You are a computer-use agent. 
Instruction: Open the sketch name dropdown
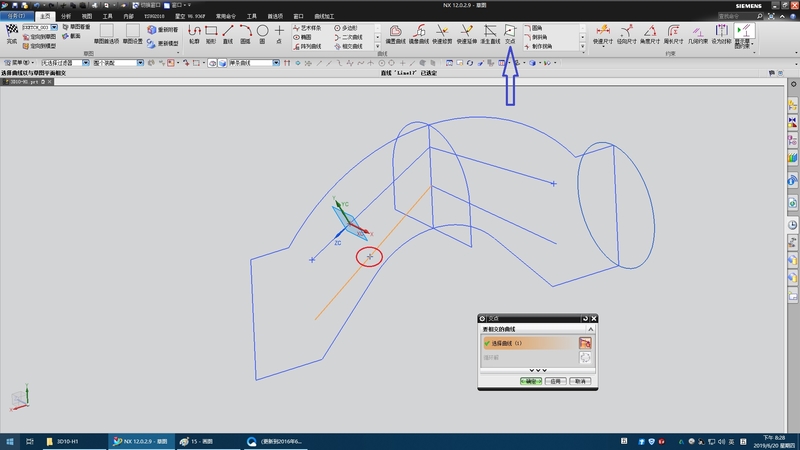[54, 28]
